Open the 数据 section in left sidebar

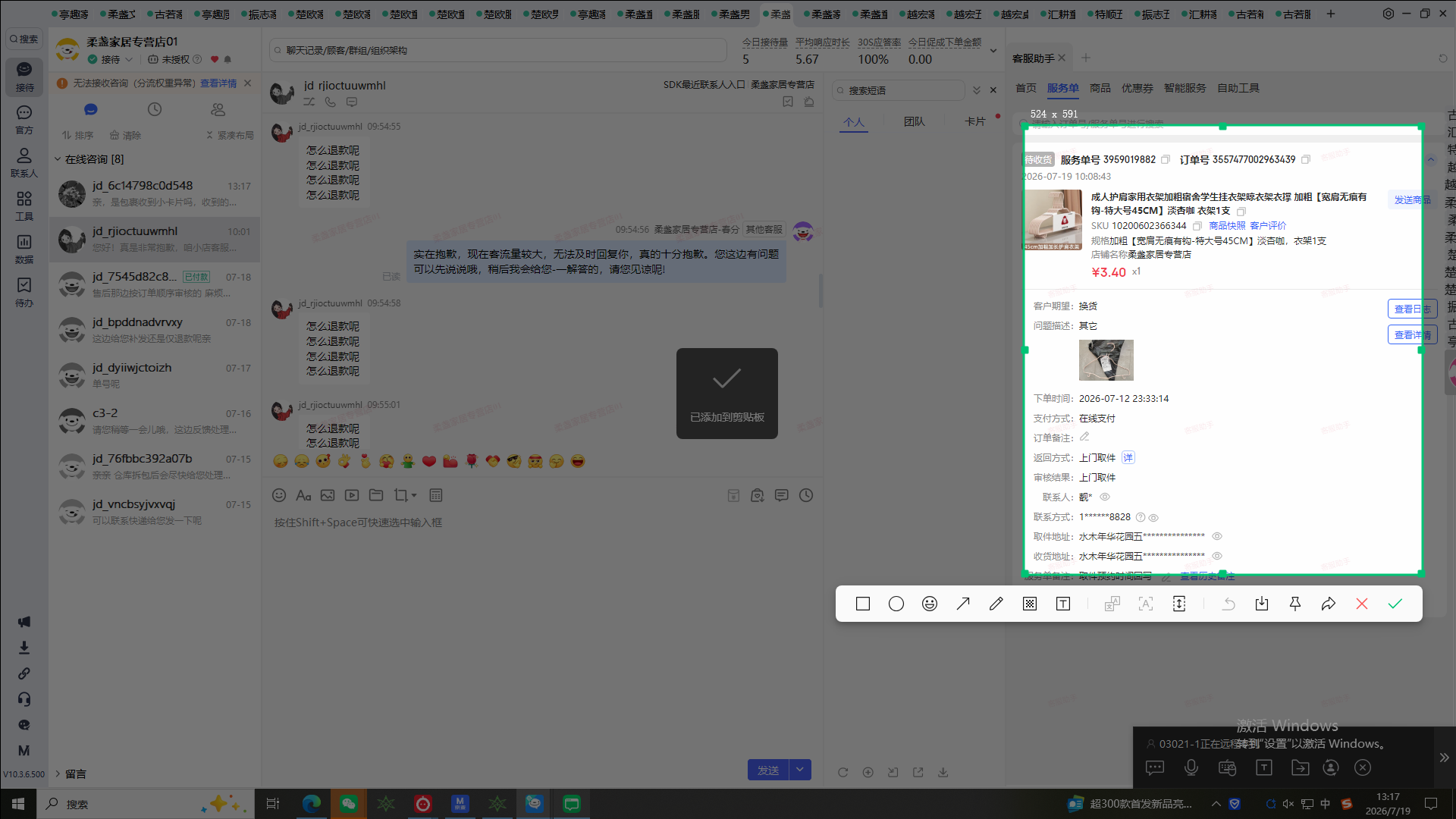[x=24, y=249]
